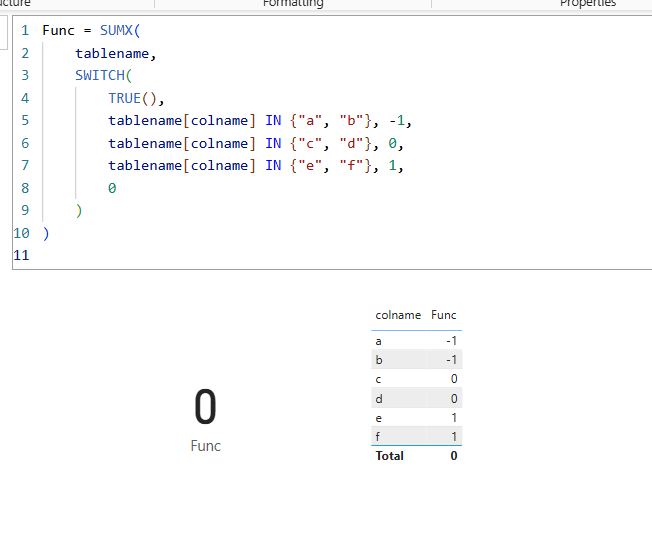Click the {"c", "d"} set on line 6

331,143
